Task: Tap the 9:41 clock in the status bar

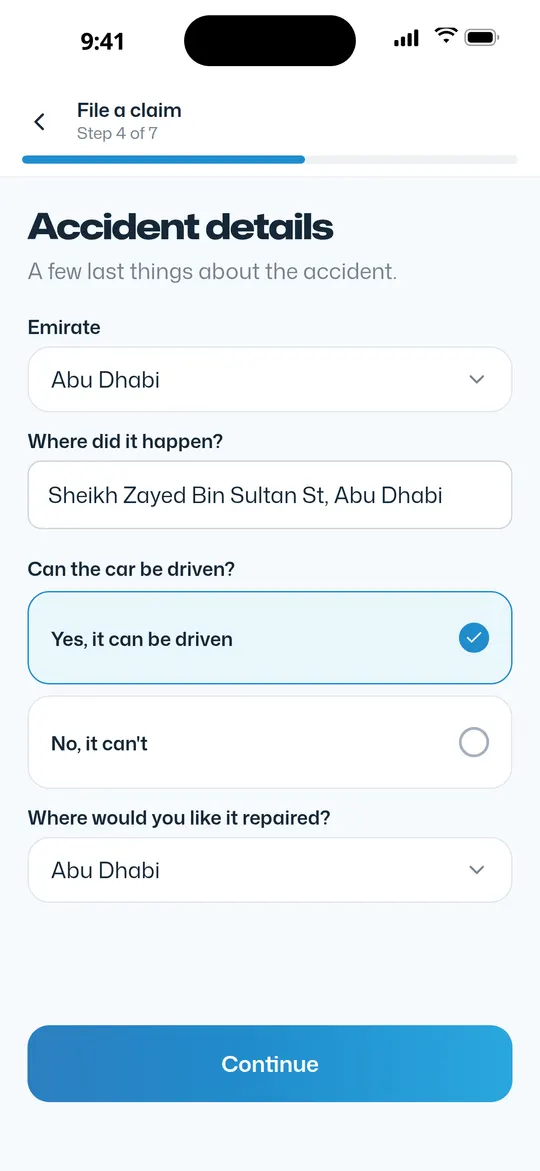Action: click(102, 42)
